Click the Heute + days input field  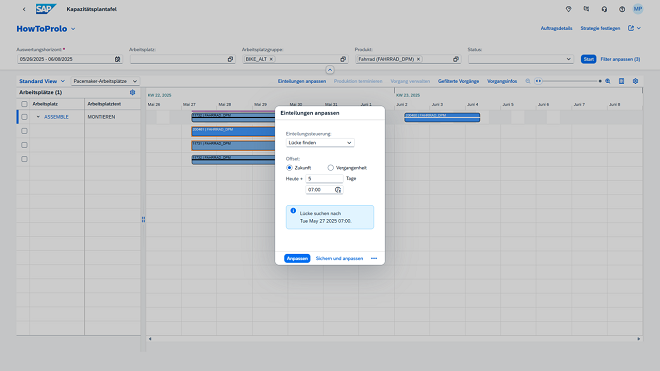point(324,179)
